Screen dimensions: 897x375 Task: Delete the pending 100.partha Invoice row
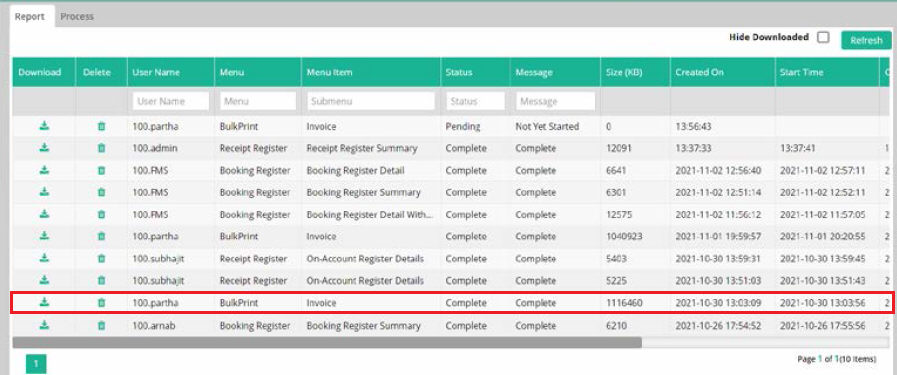[101, 126]
